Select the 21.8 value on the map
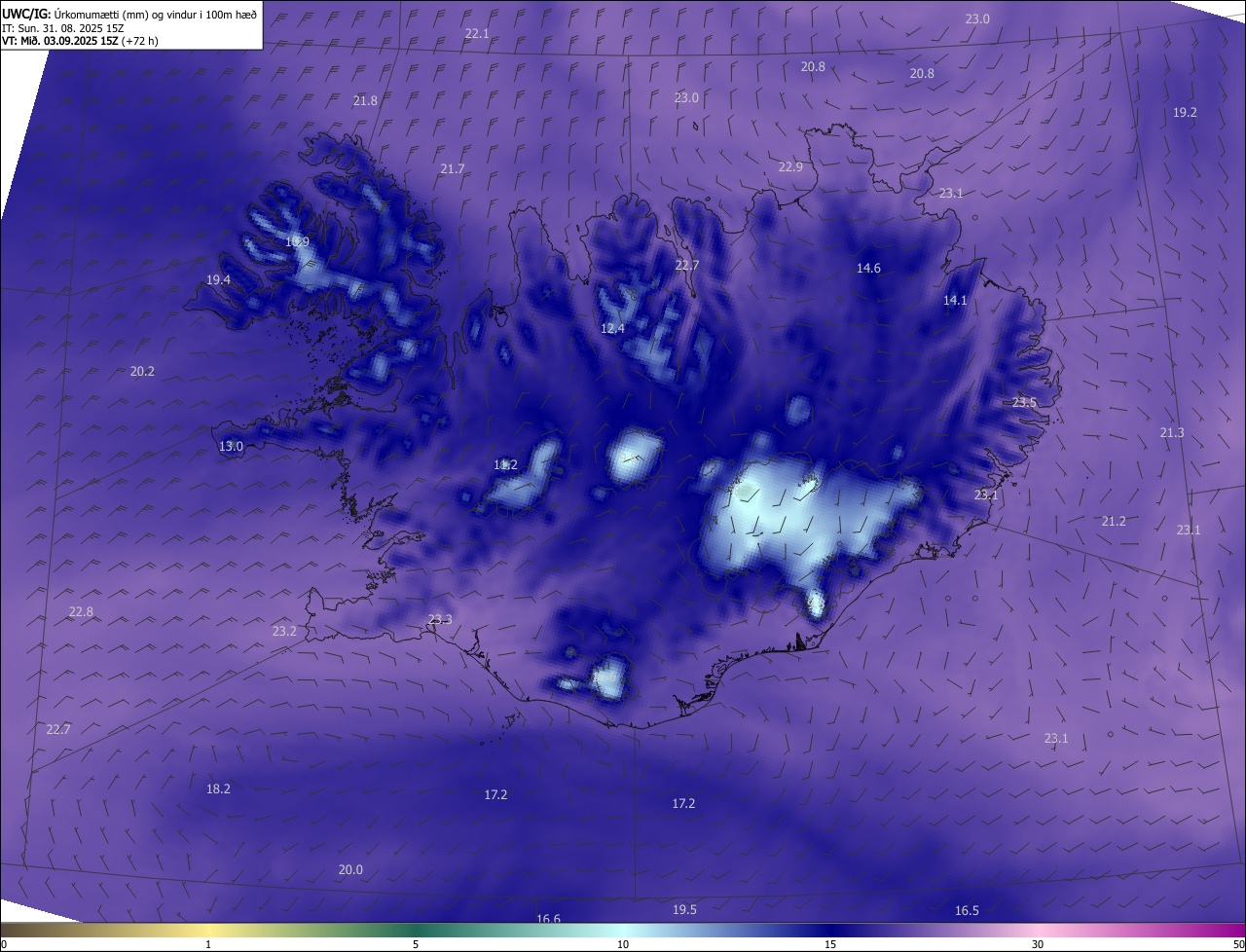The image size is (1246, 952). coord(365,101)
